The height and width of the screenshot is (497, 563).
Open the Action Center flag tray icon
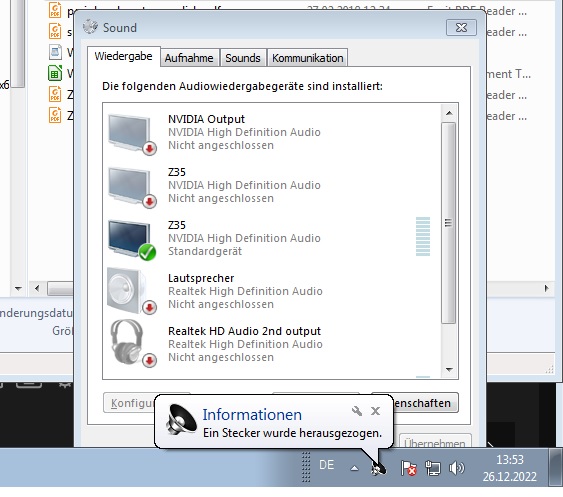click(x=409, y=468)
